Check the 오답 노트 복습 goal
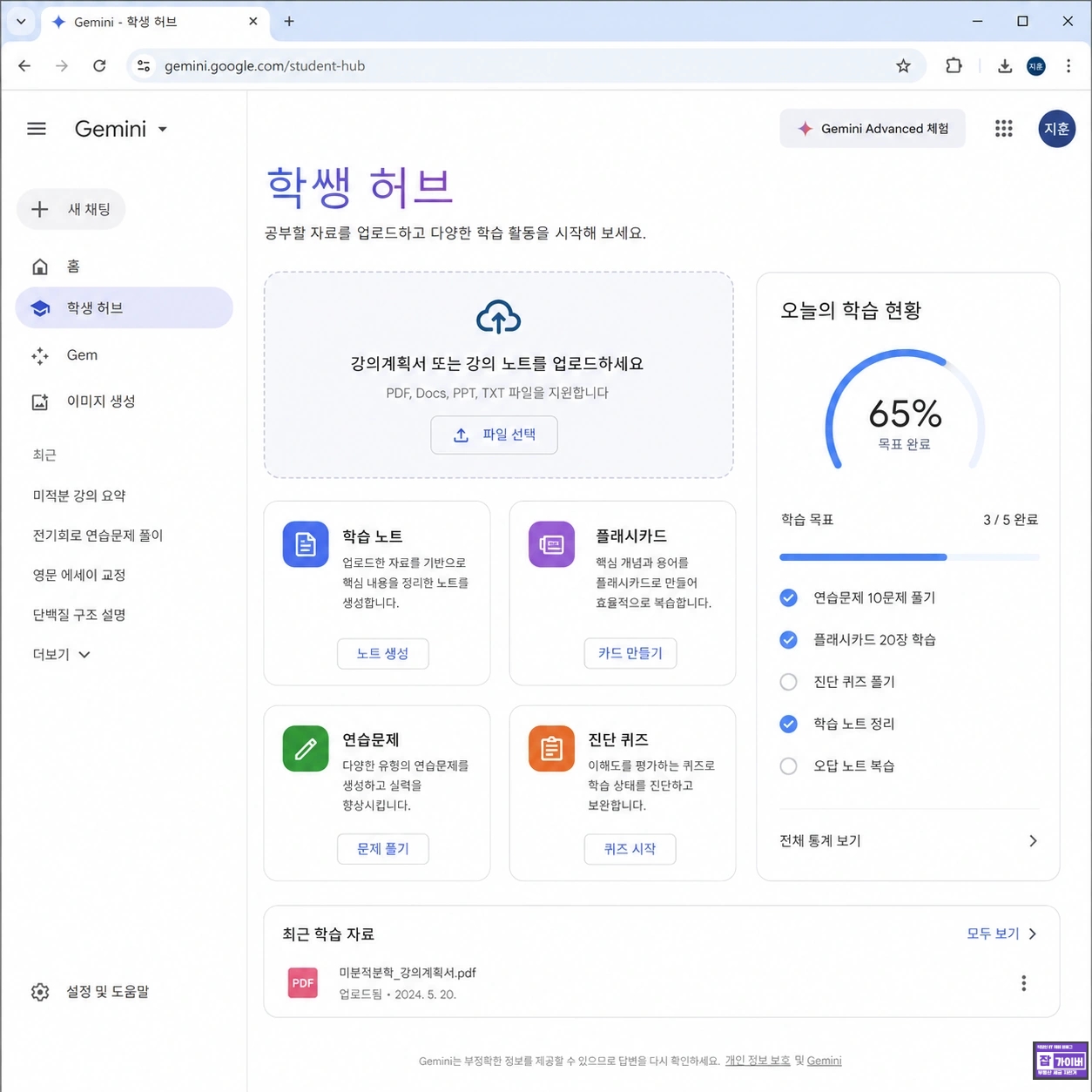Viewport: 1092px width, 1092px height. [x=788, y=766]
